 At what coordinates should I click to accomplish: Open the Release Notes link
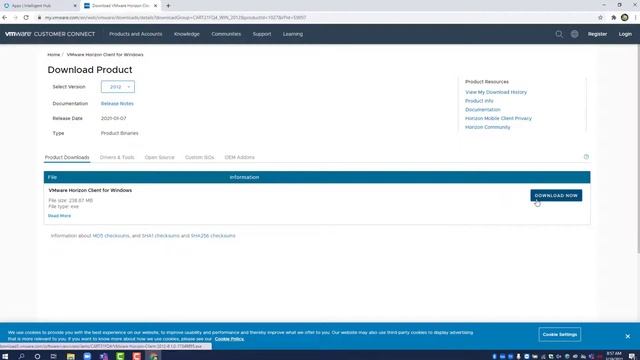[117, 104]
